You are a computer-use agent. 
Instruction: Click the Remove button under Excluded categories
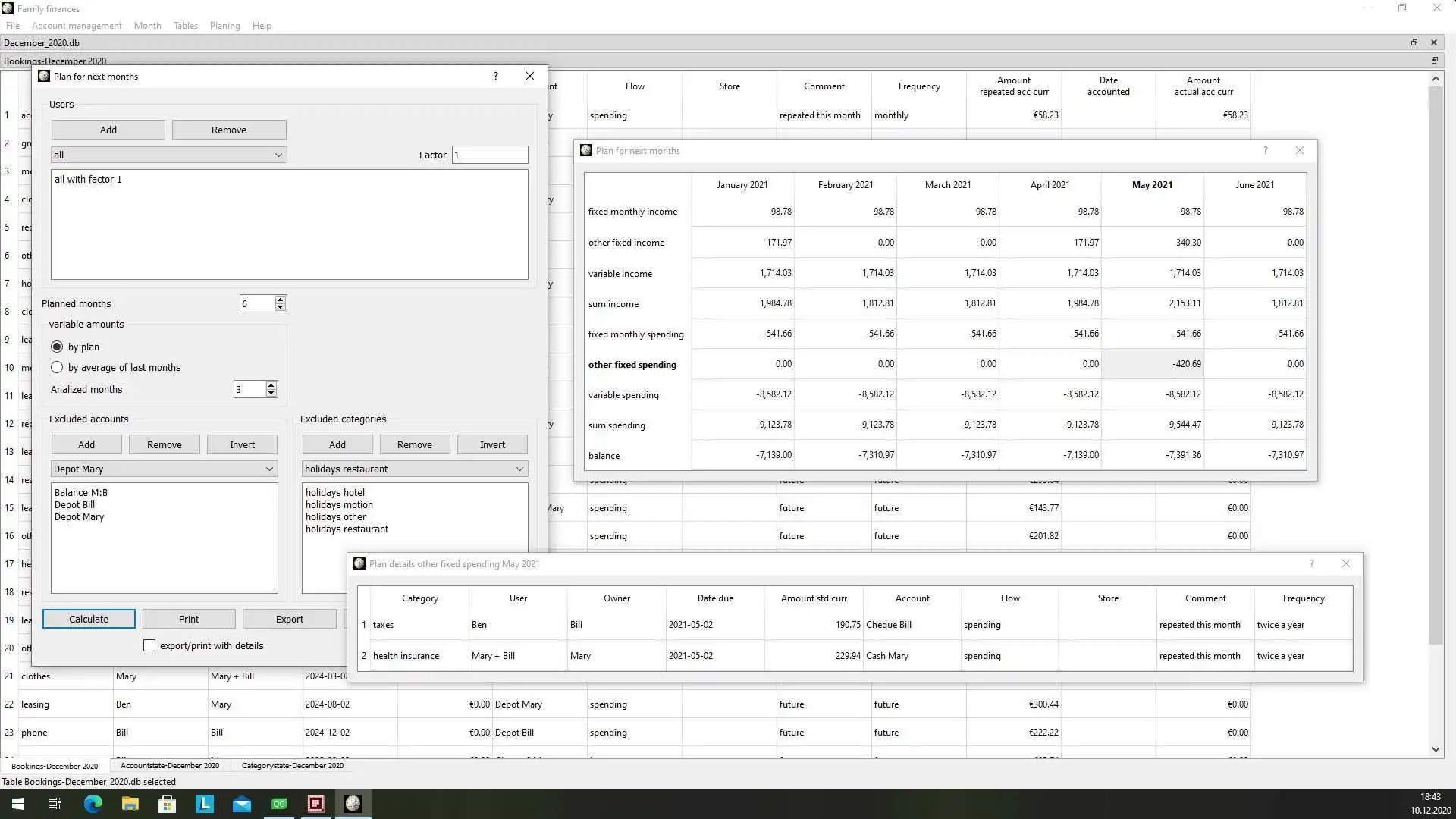pos(414,444)
